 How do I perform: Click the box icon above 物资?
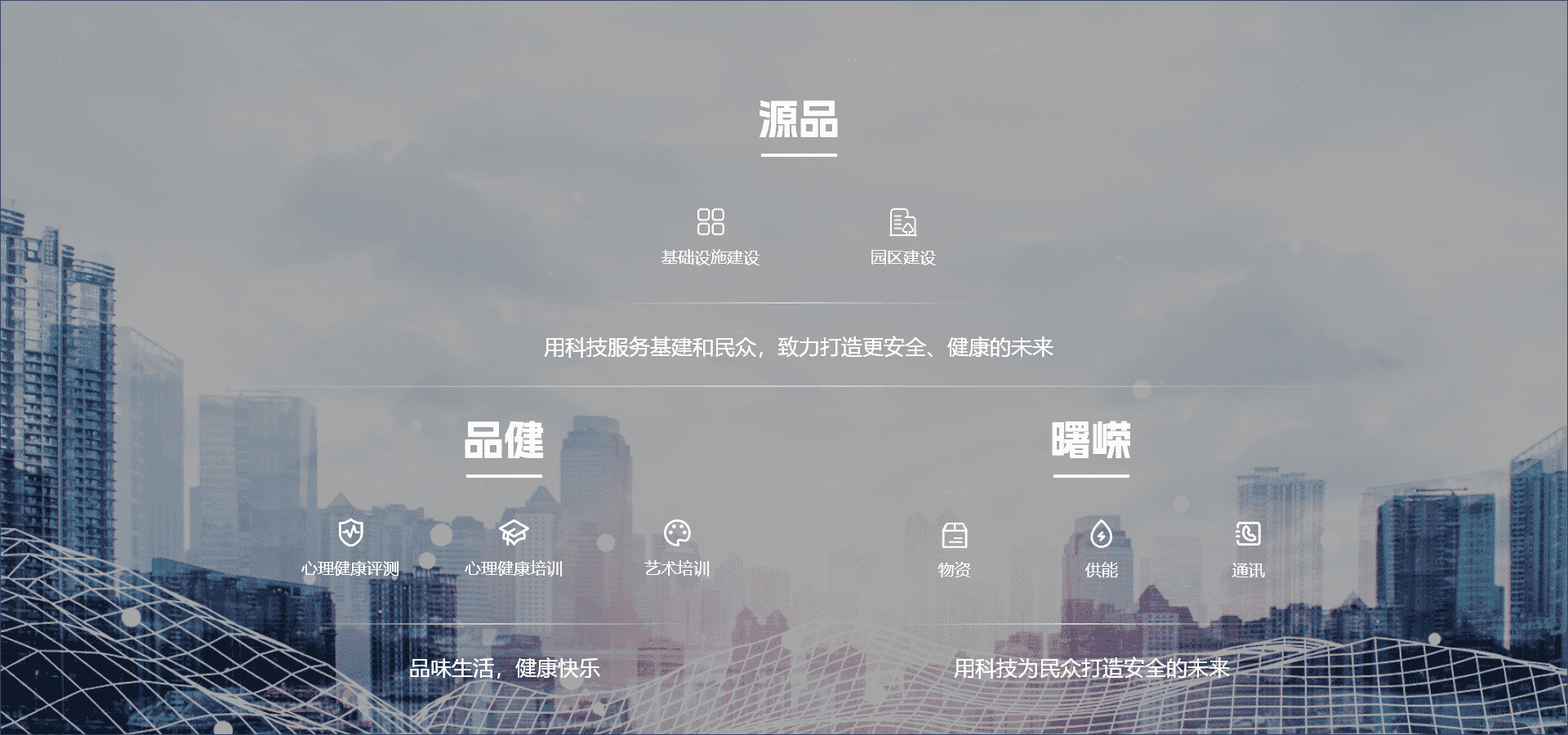point(954,535)
